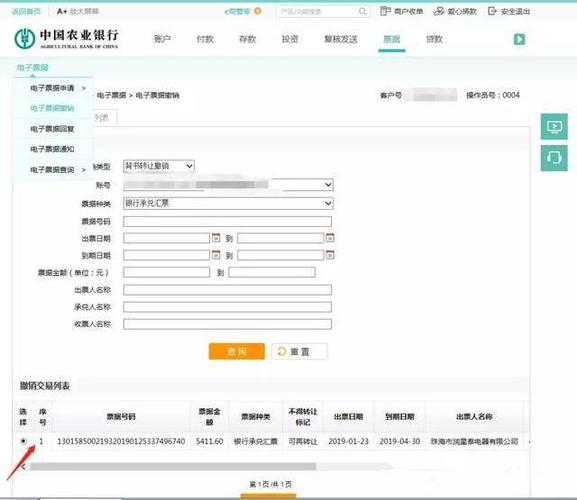This screenshot has height=500, width=577.
Task: Select 电子票据回复 in side menu
Action: [x=52, y=129]
